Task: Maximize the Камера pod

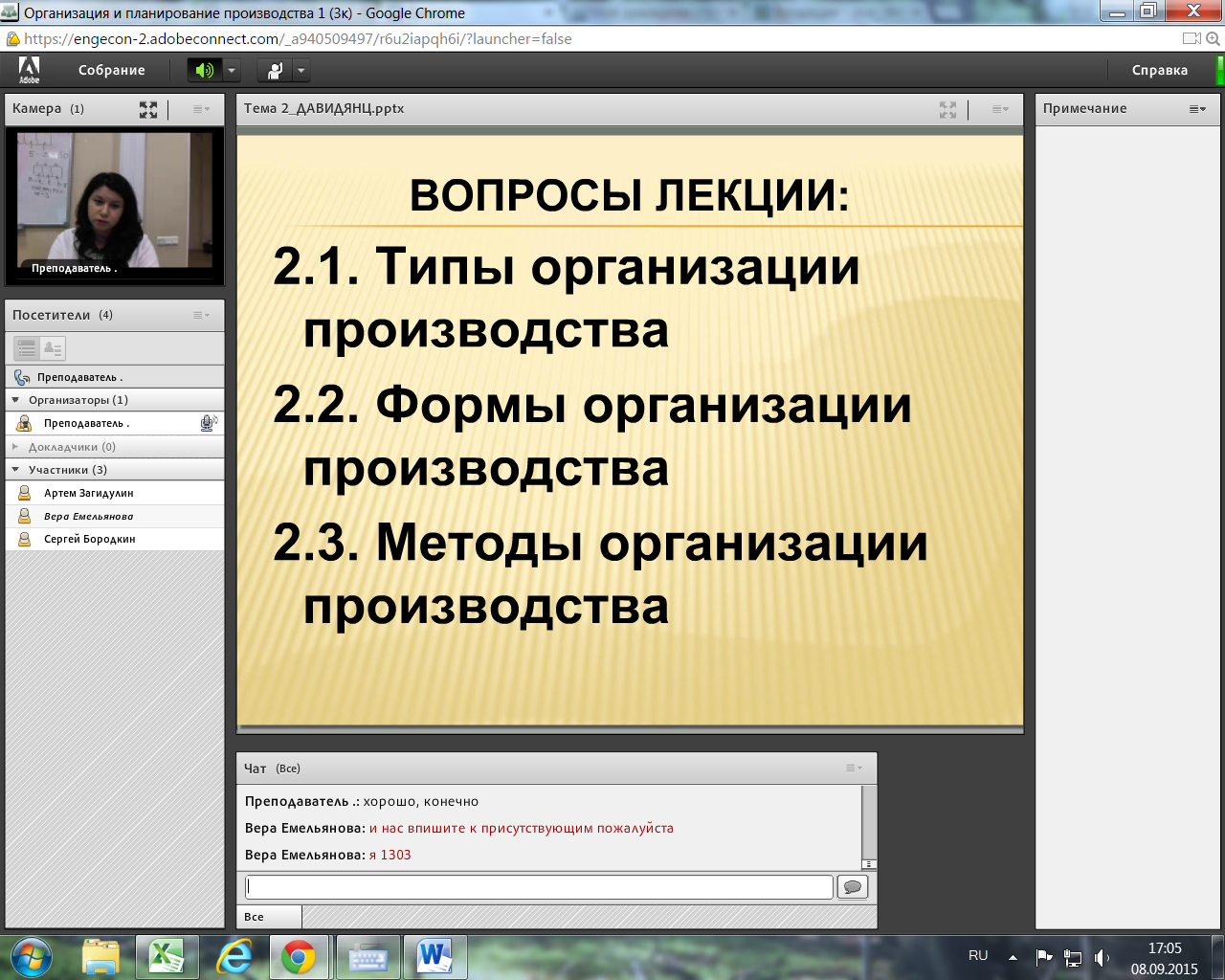Action: tap(148, 109)
